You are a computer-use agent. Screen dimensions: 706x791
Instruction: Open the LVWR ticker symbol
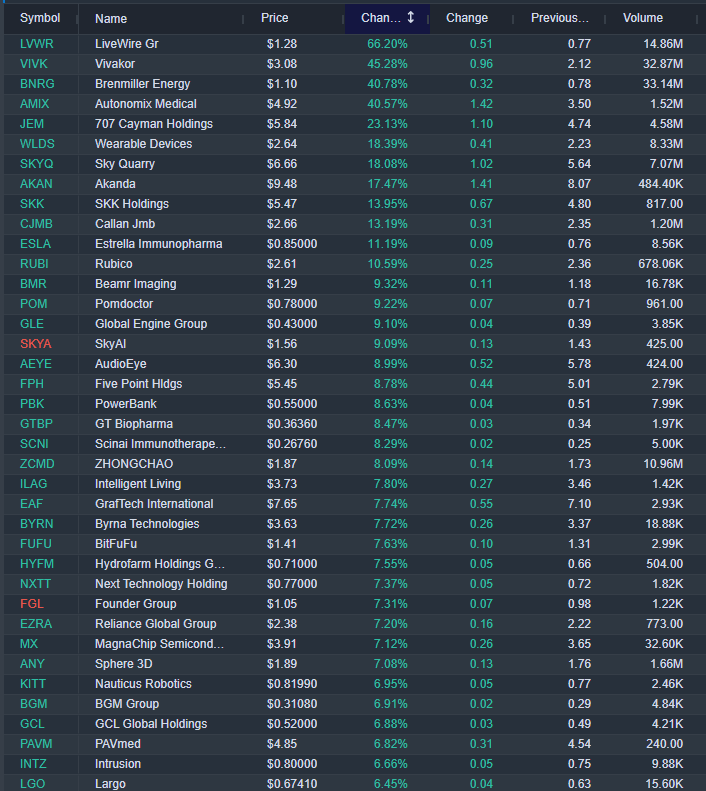[36, 44]
